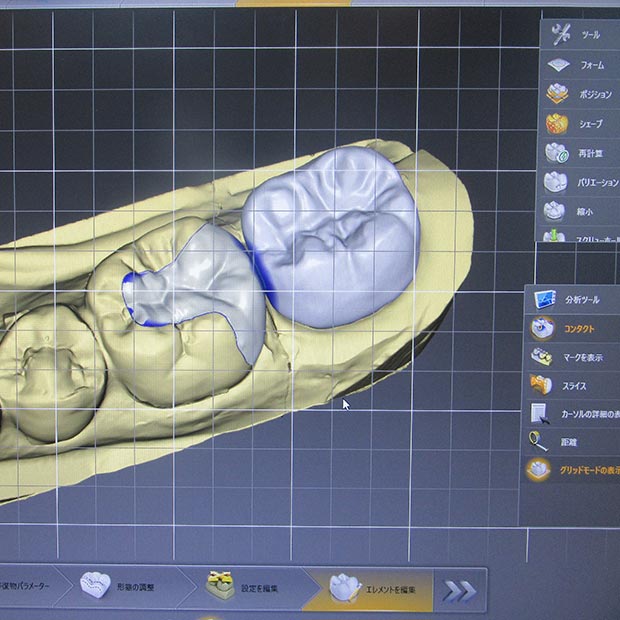This screenshot has height=620, width=620.
Task: Click the double-arrow next step button
Action: point(459,590)
